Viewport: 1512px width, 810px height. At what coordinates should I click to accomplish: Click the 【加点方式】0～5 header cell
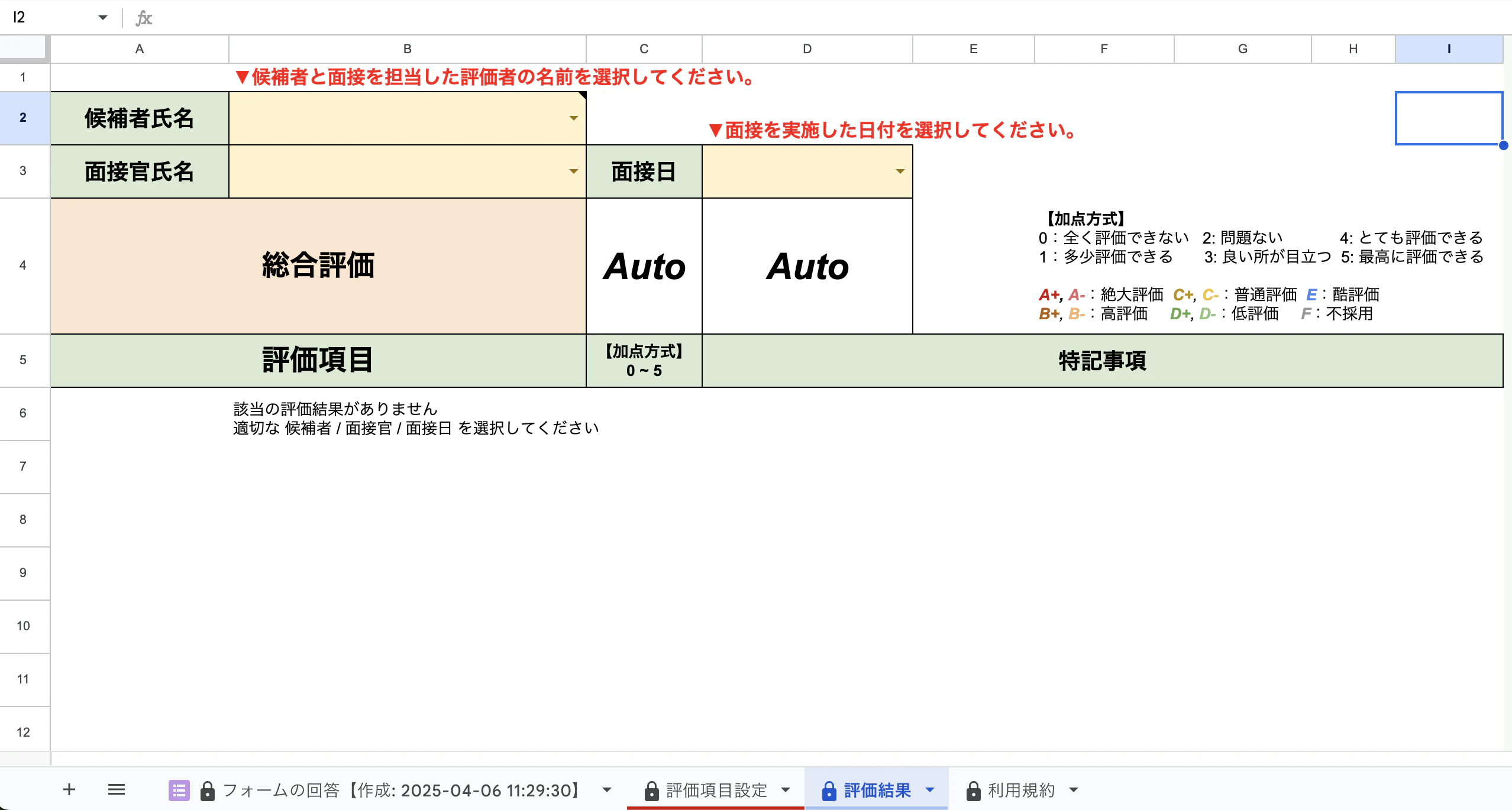[644, 361]
